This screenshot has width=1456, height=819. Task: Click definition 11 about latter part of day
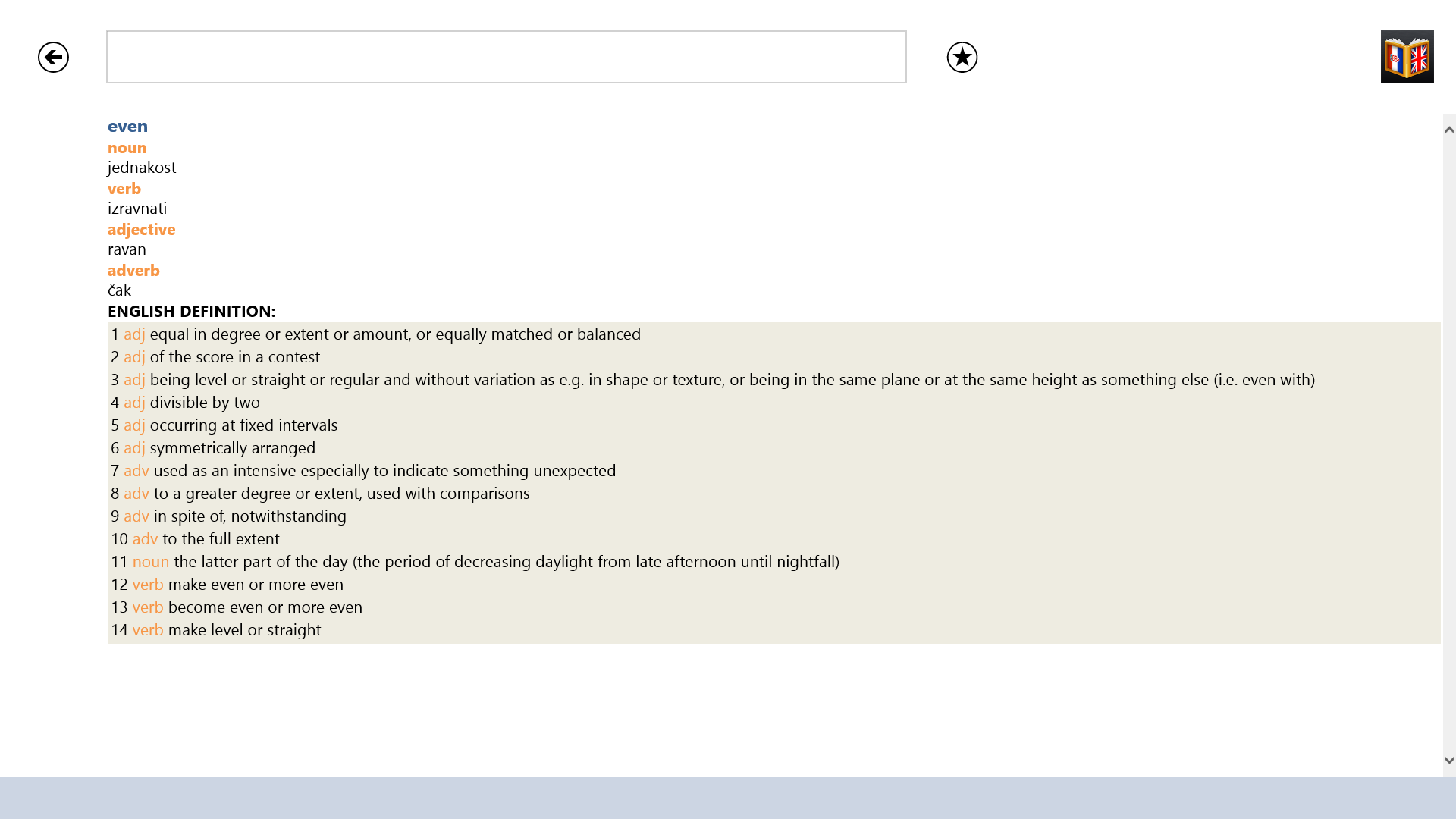pyautogui.click(x=506, y=561)
